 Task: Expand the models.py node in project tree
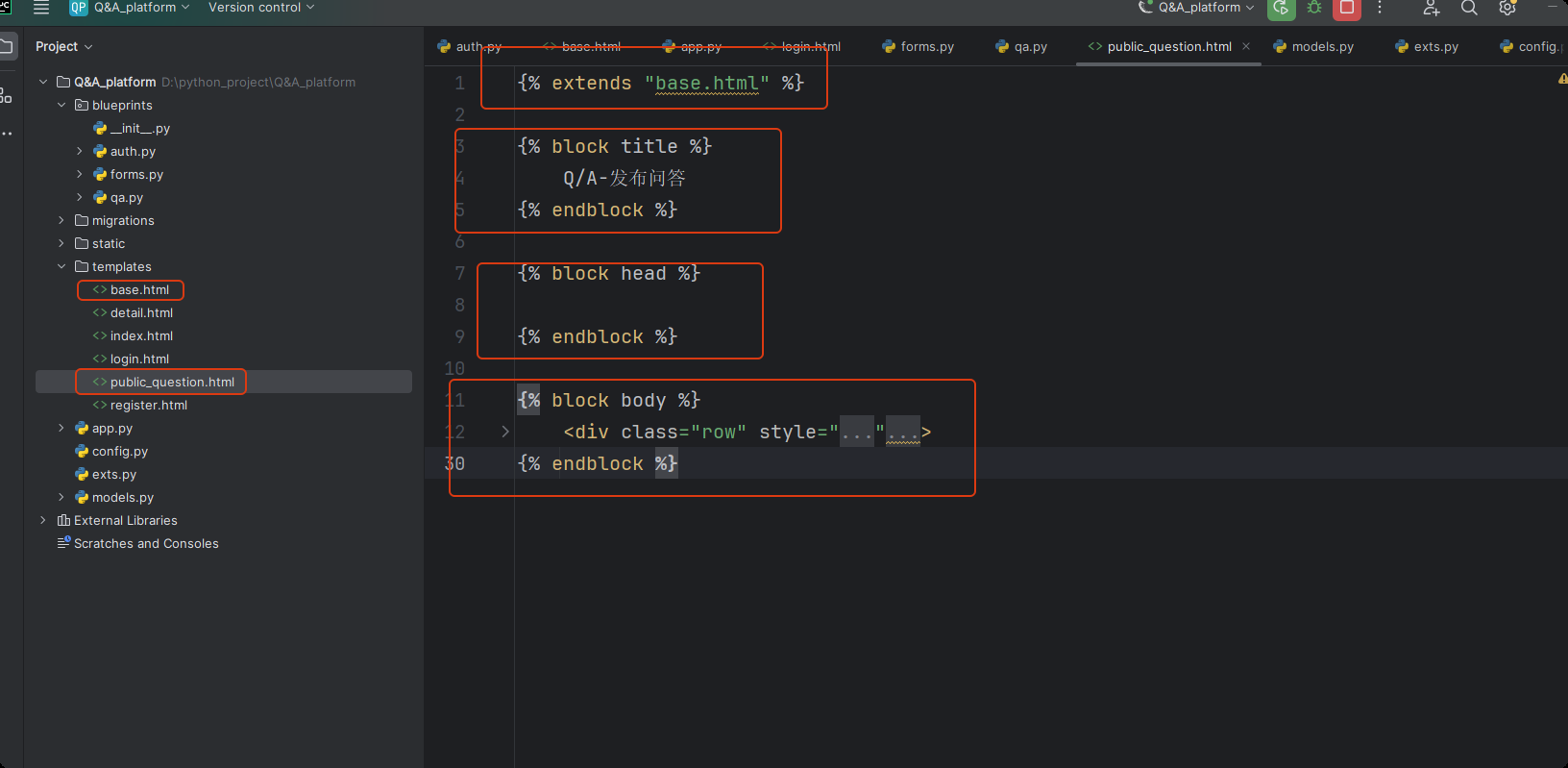61,497
